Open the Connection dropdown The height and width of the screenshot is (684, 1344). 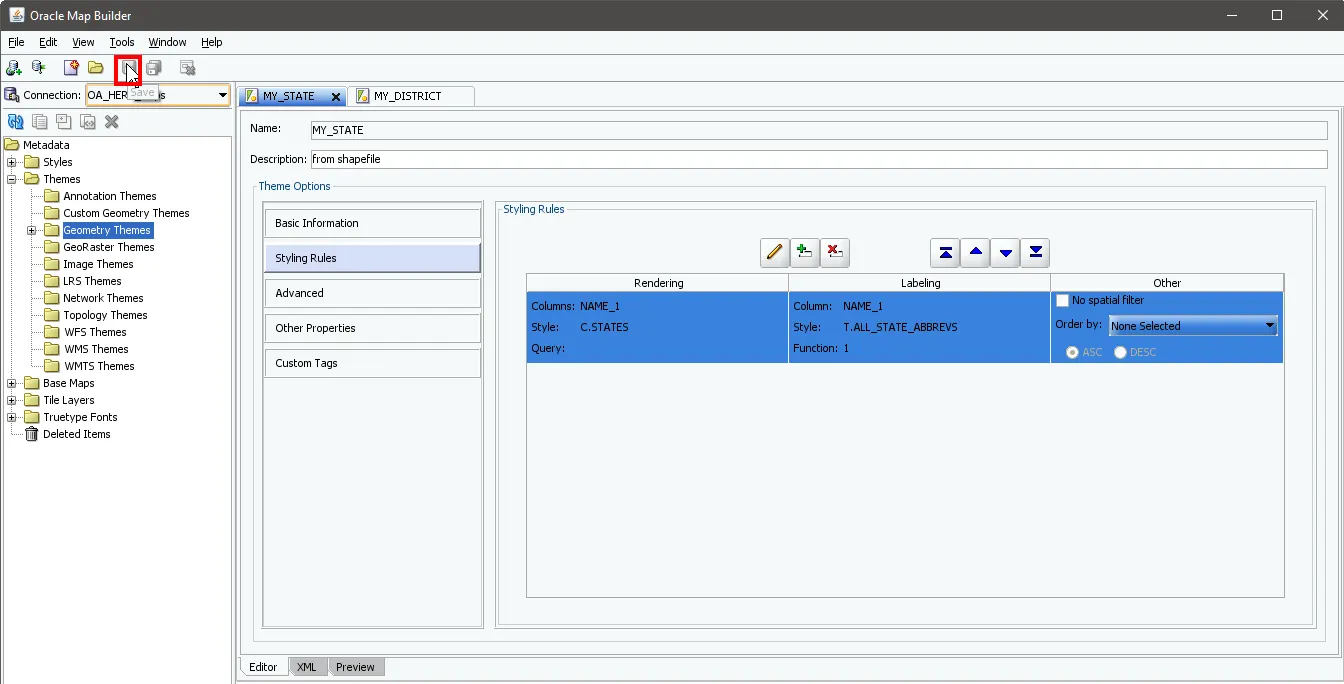pos(222,95)
